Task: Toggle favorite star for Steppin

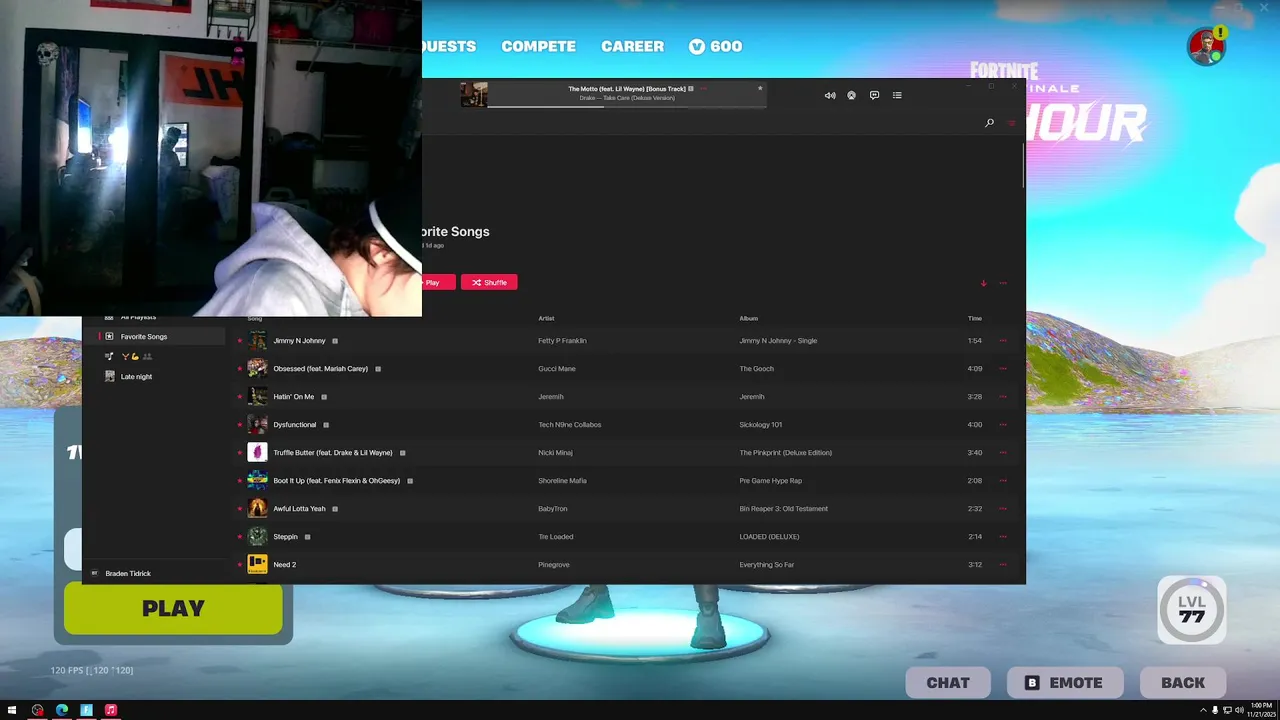Action: (240, 537)
